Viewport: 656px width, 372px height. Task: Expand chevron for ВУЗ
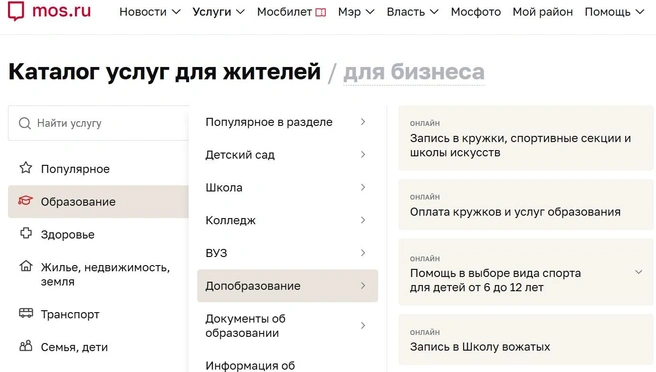coord(363,253)
